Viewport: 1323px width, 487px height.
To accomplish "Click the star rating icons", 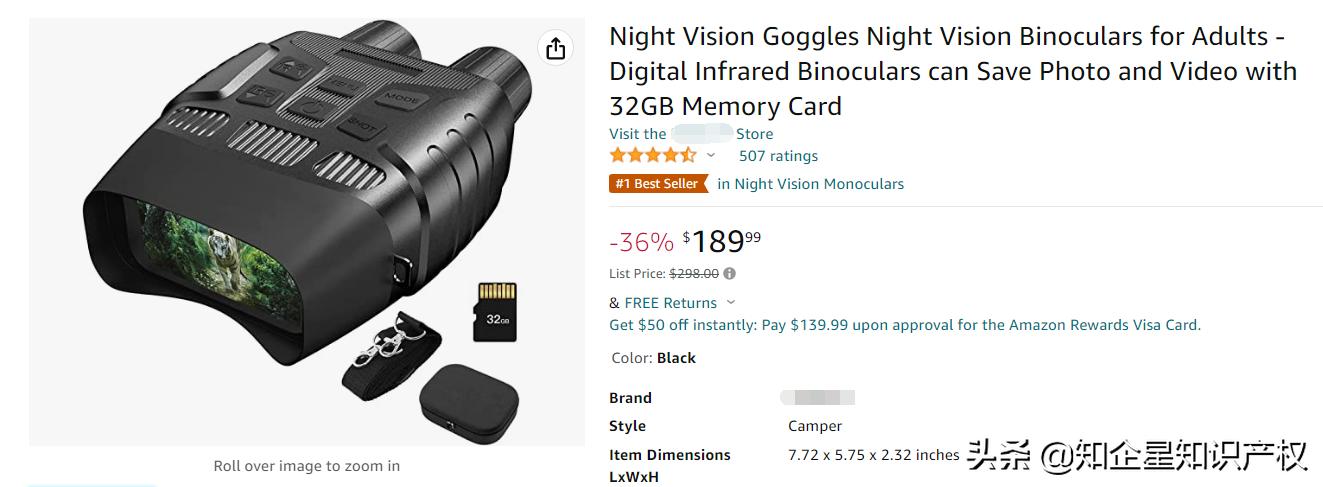I will click(x=652, y=156).
